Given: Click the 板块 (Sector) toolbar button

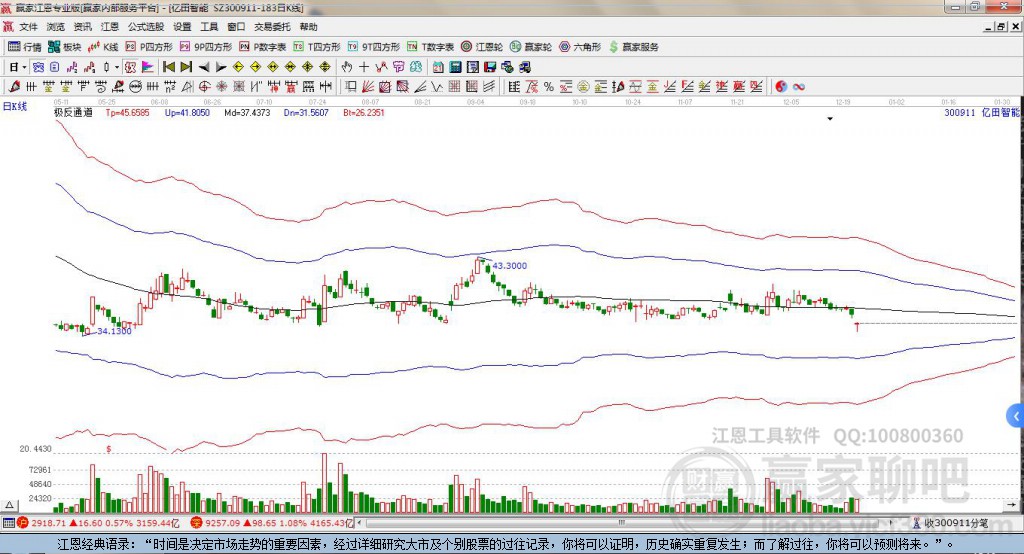Looking at the screenshot, I should pyautogui.click(x=65, y=46).
